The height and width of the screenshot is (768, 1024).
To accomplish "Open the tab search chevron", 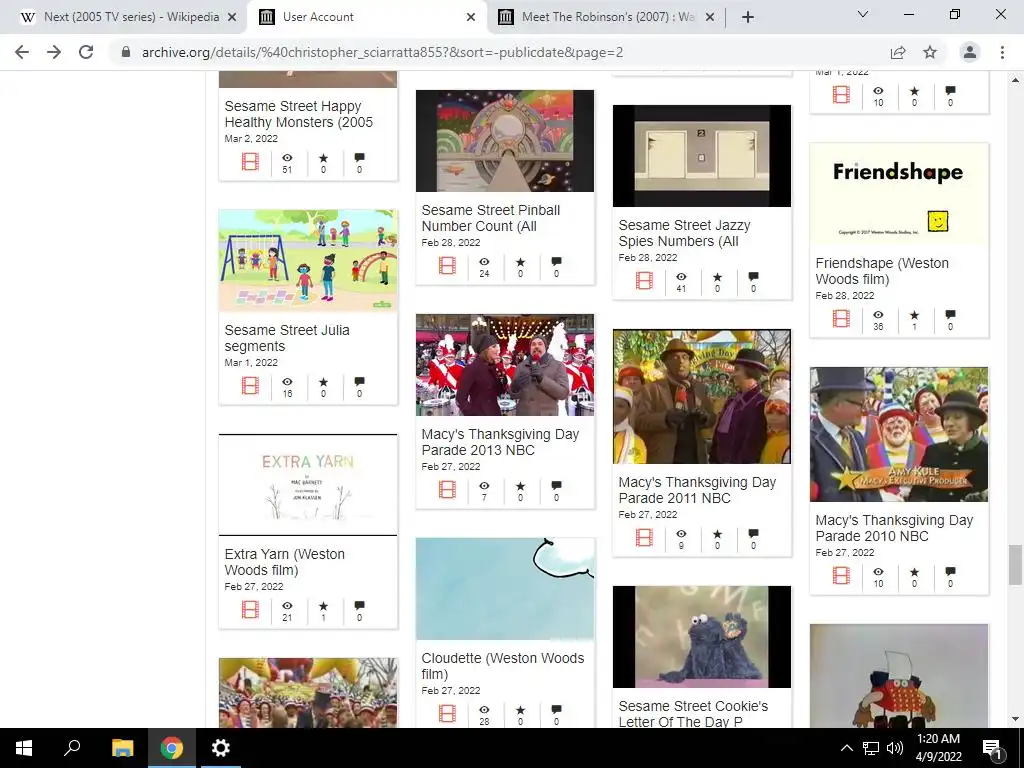I will 863,14.
